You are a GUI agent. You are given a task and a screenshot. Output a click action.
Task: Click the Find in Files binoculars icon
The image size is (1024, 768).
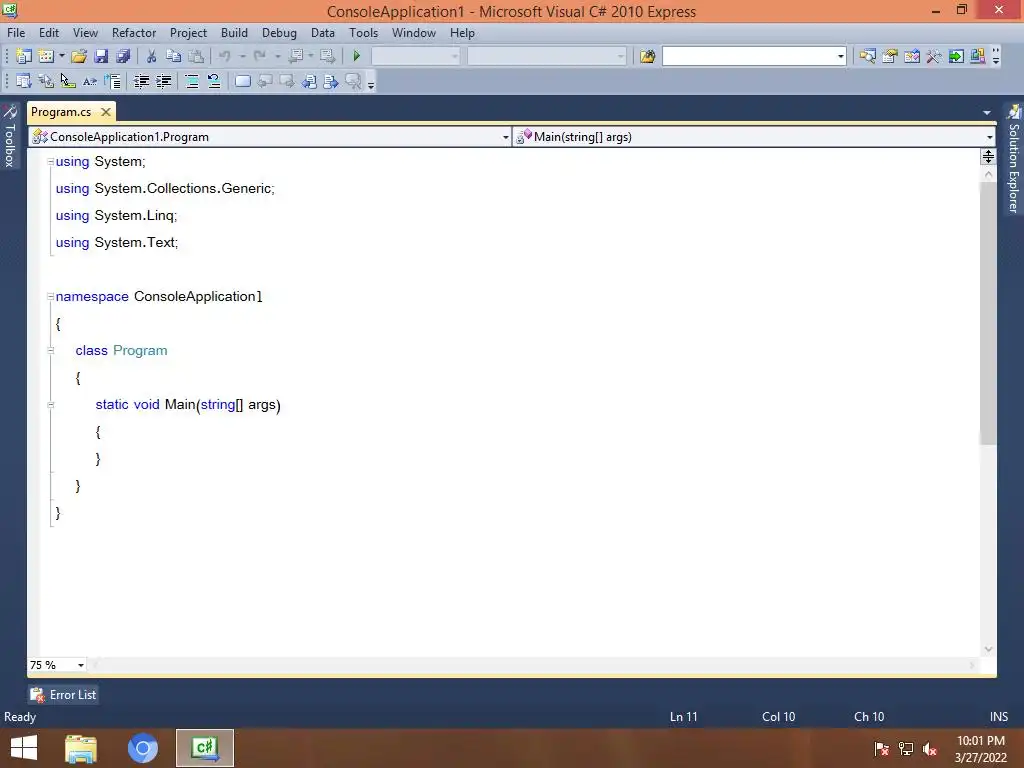(x=647, y=56)
